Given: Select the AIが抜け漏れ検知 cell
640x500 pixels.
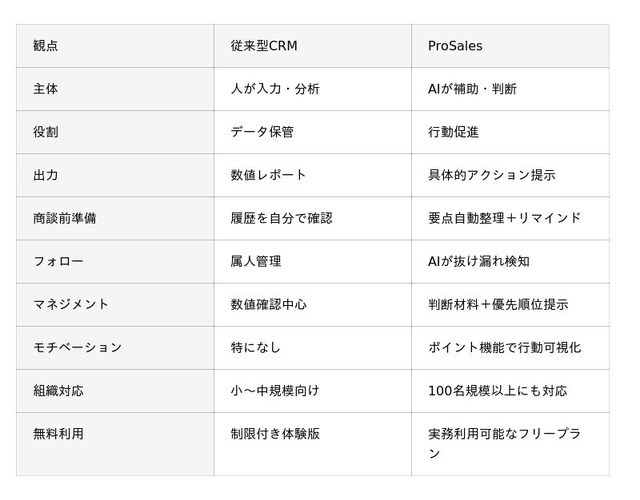Looking at the screenshot, I should 478,261.
